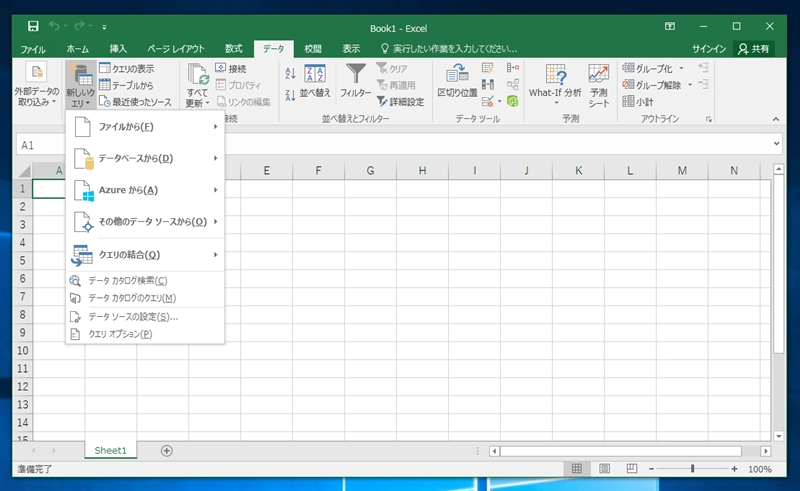Image resolution: width=800 pixels, height=491 pixels.
Task: Click the Remove Duplicates icon
Action: coord(488,85)
